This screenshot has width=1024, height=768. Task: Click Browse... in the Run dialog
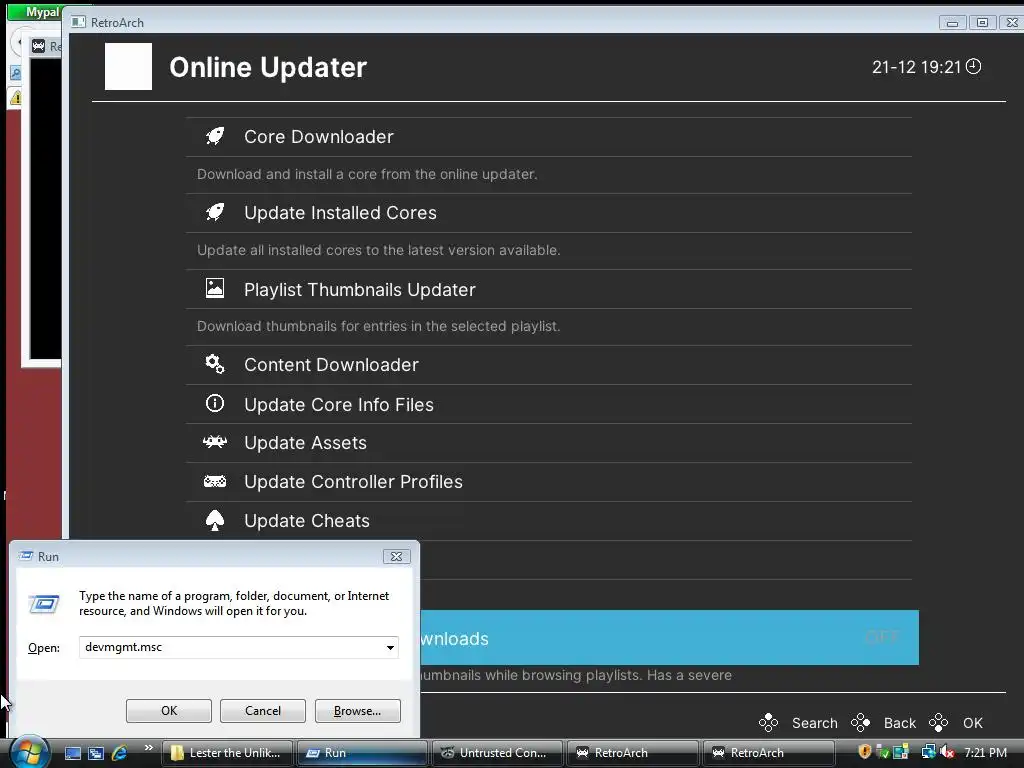point(357,711)
